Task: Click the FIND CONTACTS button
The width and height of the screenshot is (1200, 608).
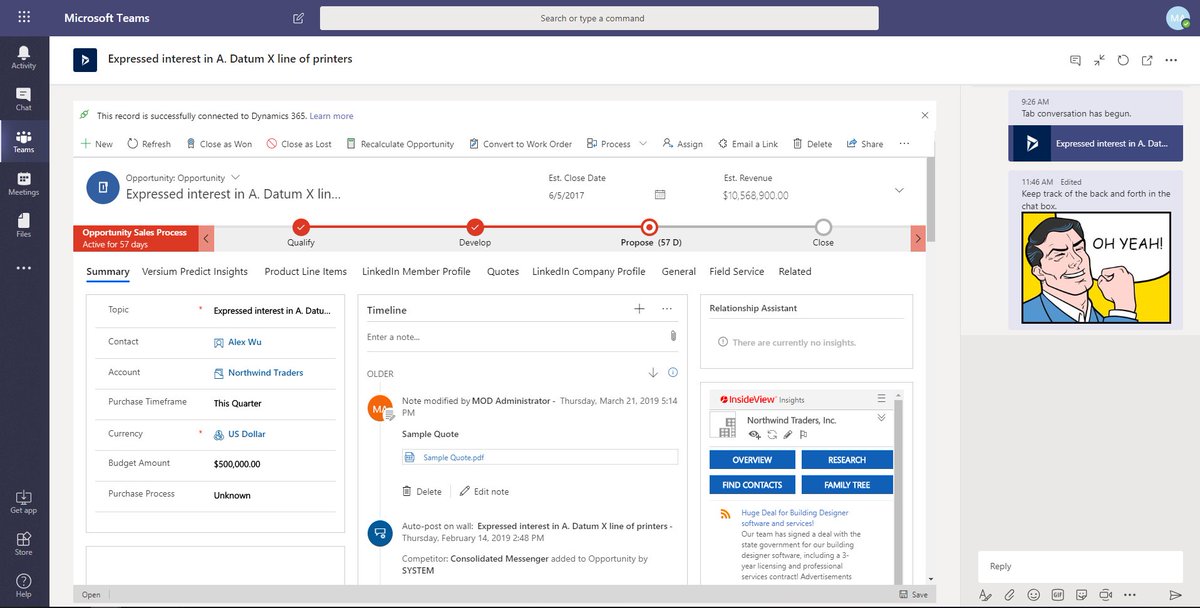Action: [x=752, y=485]
